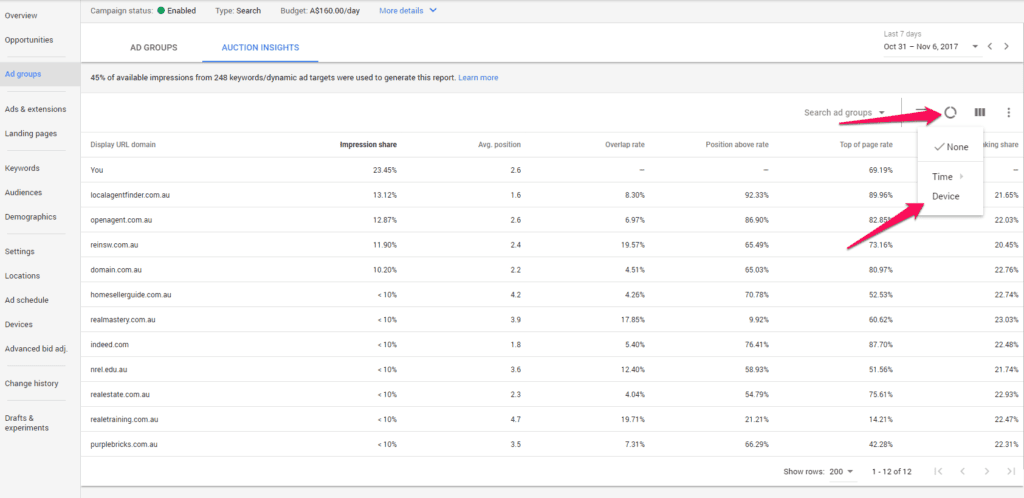The width and height of the screenshot is (1024, 498).
Task: Select reinsw.com.au row domain
Action: (114, 245)
